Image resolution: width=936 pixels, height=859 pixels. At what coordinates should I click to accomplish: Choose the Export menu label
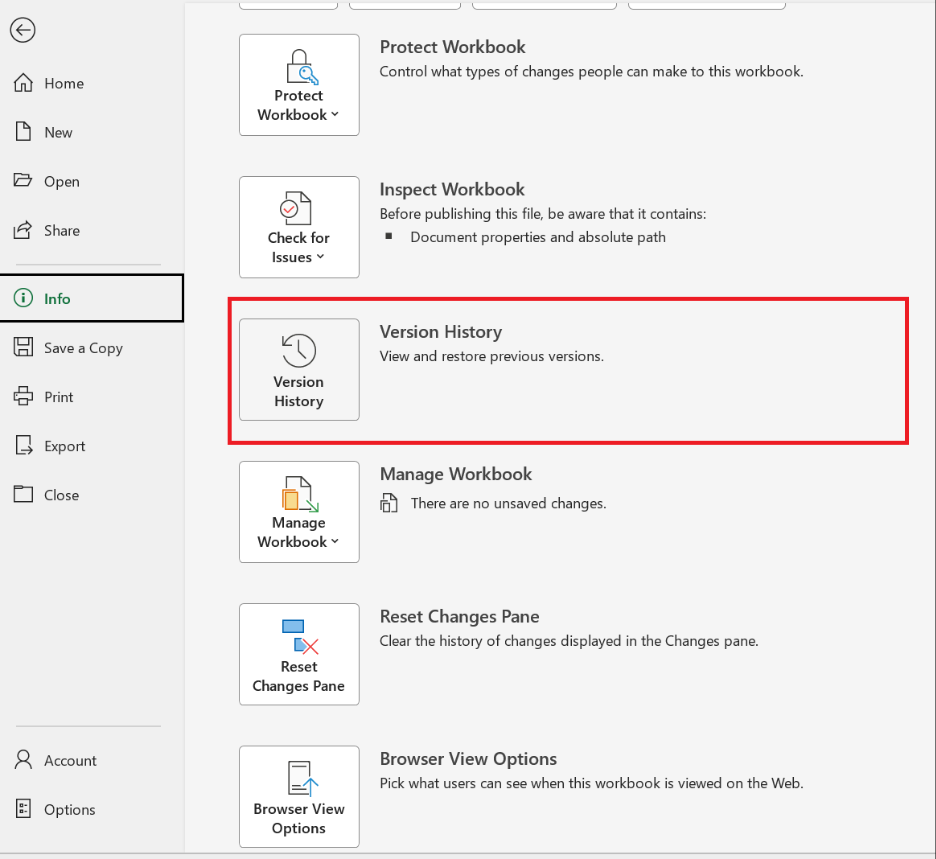pos(64,447)
